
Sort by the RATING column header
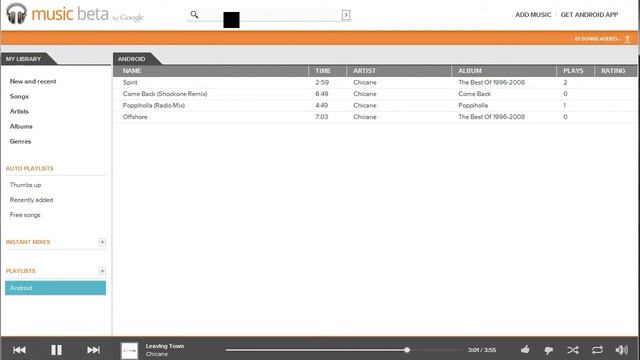point(613,71)
